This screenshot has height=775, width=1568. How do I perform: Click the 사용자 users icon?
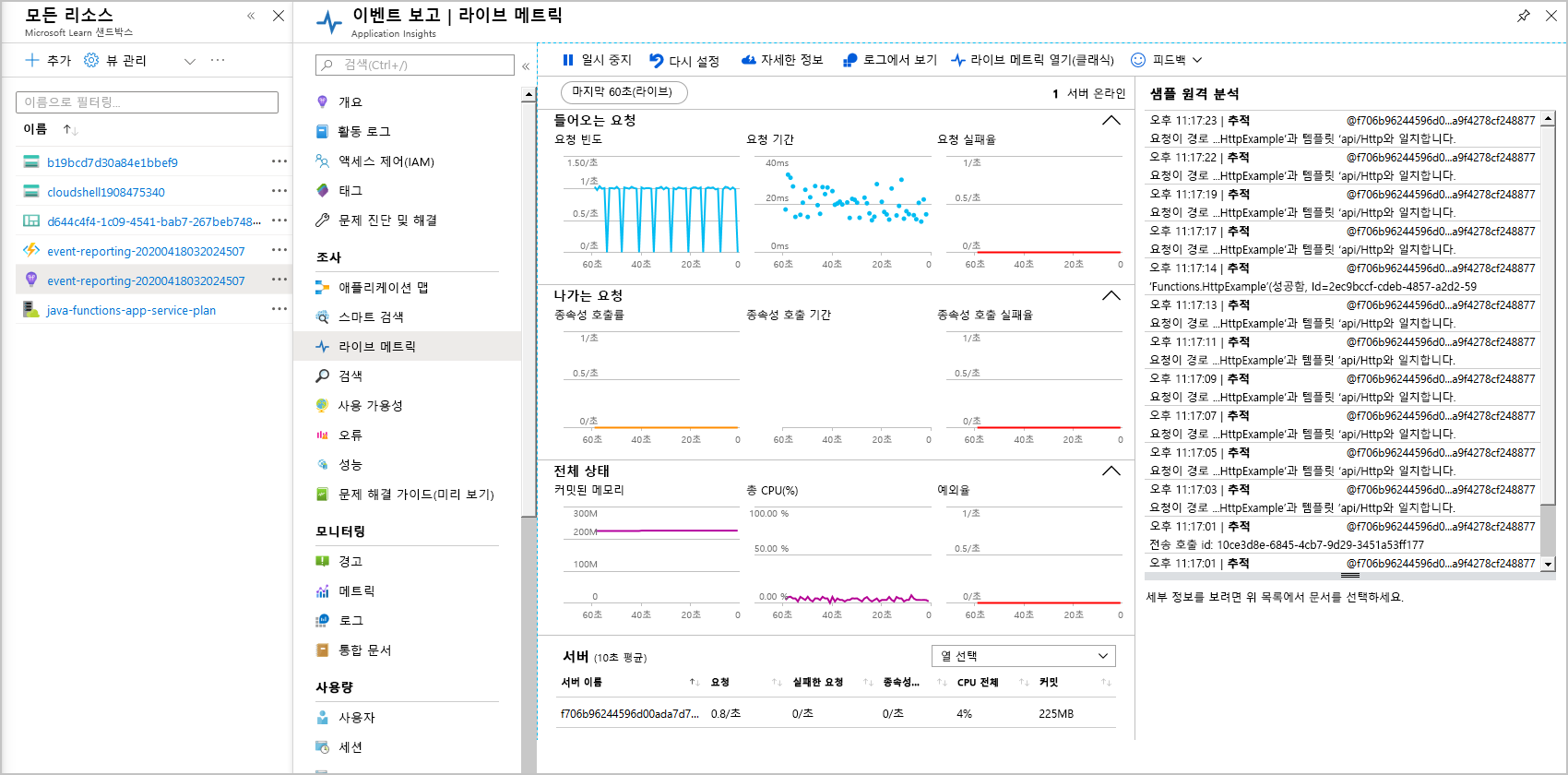click(x=322, y=718)
